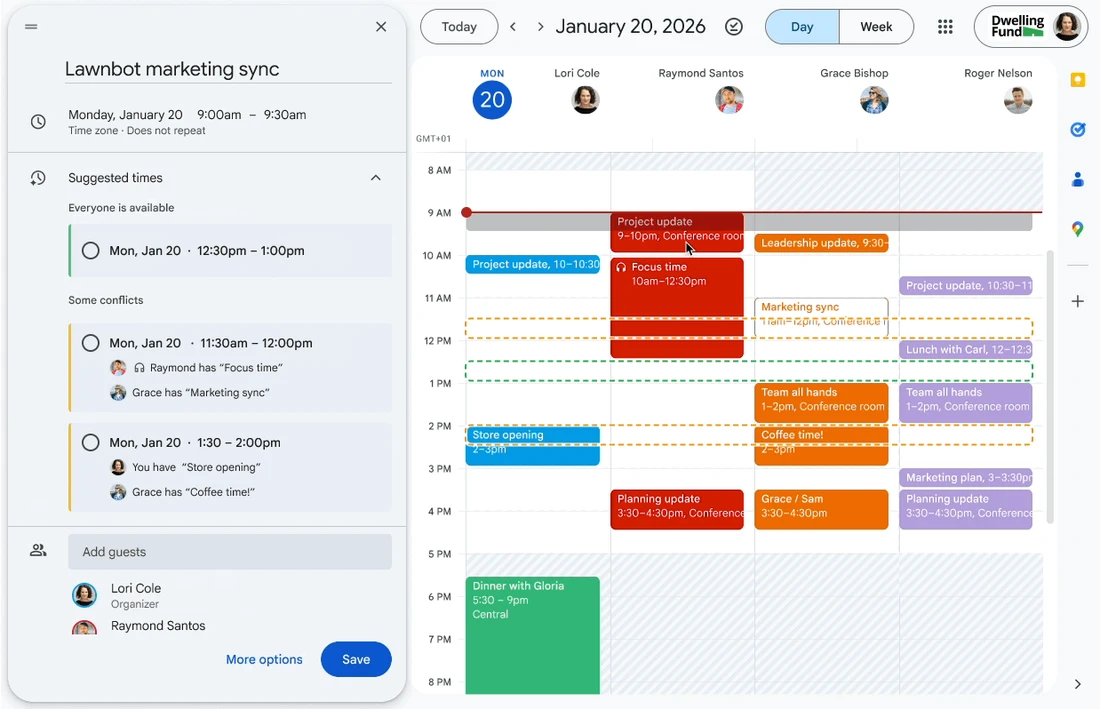Click You have "Store opening" conflict text

(x=196, y=467)
